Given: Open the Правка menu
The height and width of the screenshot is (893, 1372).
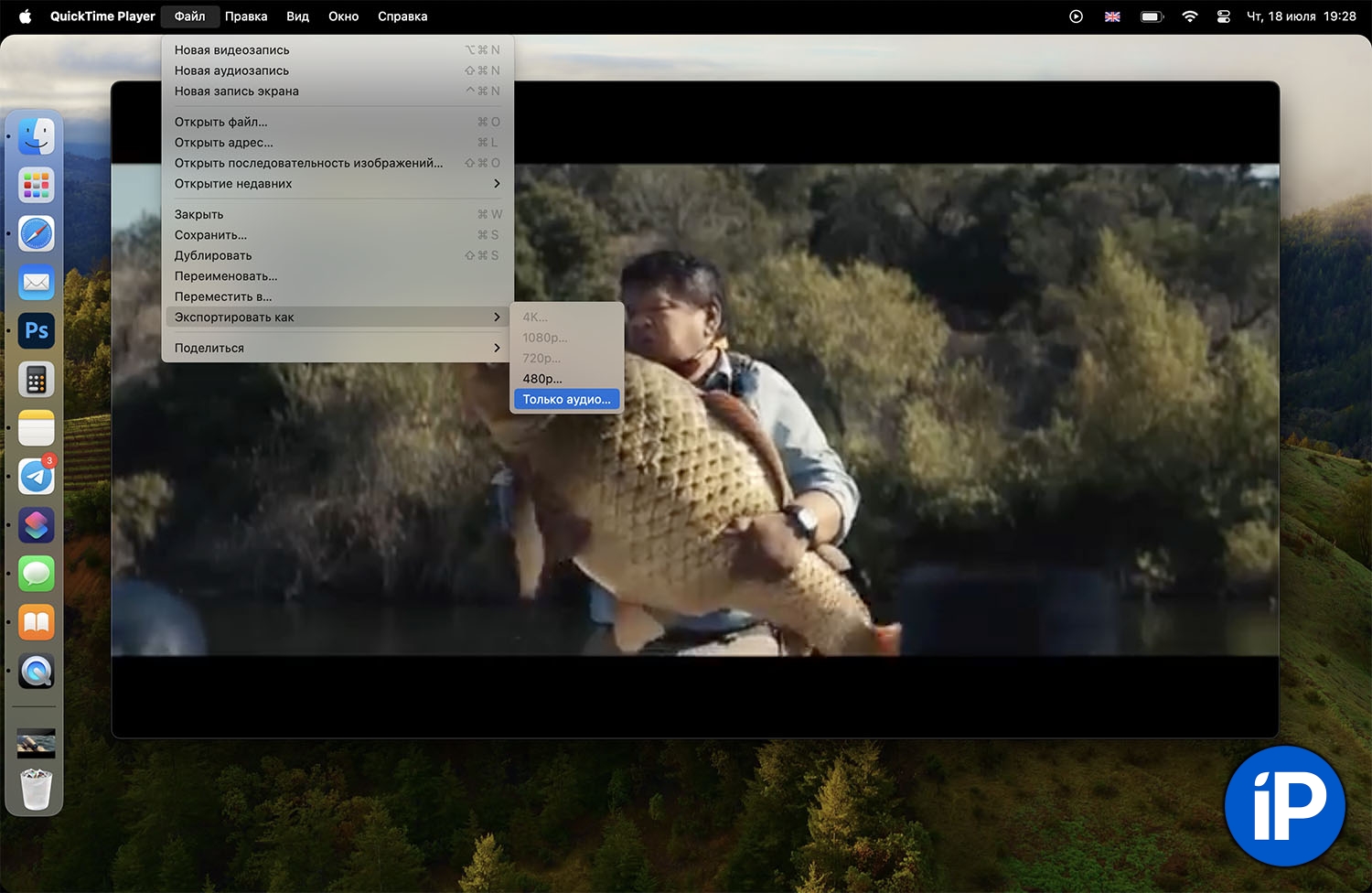Looking at the screenshot, I should click(246, 16).
